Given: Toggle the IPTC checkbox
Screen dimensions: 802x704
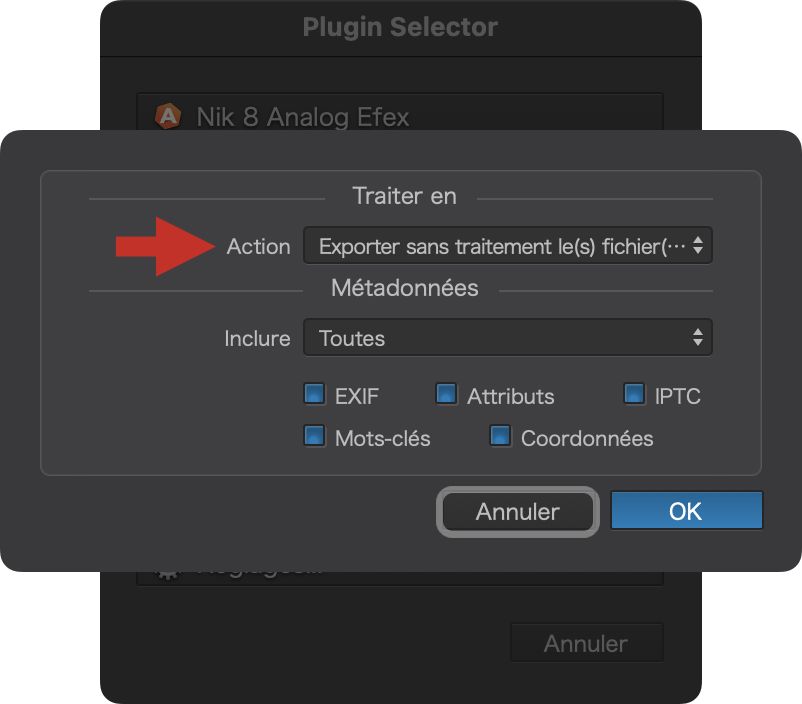Looking at the screenshot, I should pos(635,394).
